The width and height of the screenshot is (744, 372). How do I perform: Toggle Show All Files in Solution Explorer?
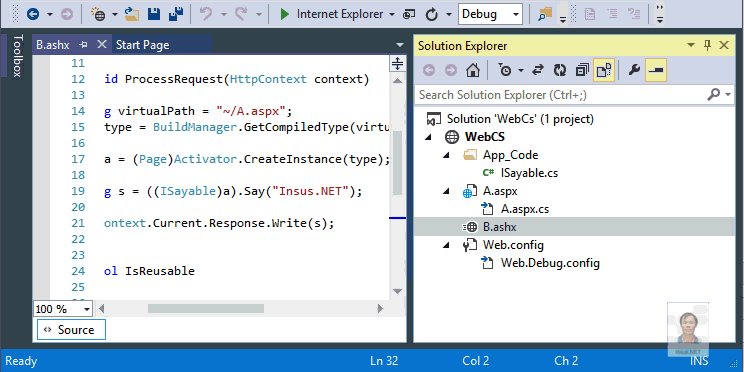(x=604, y=71)
